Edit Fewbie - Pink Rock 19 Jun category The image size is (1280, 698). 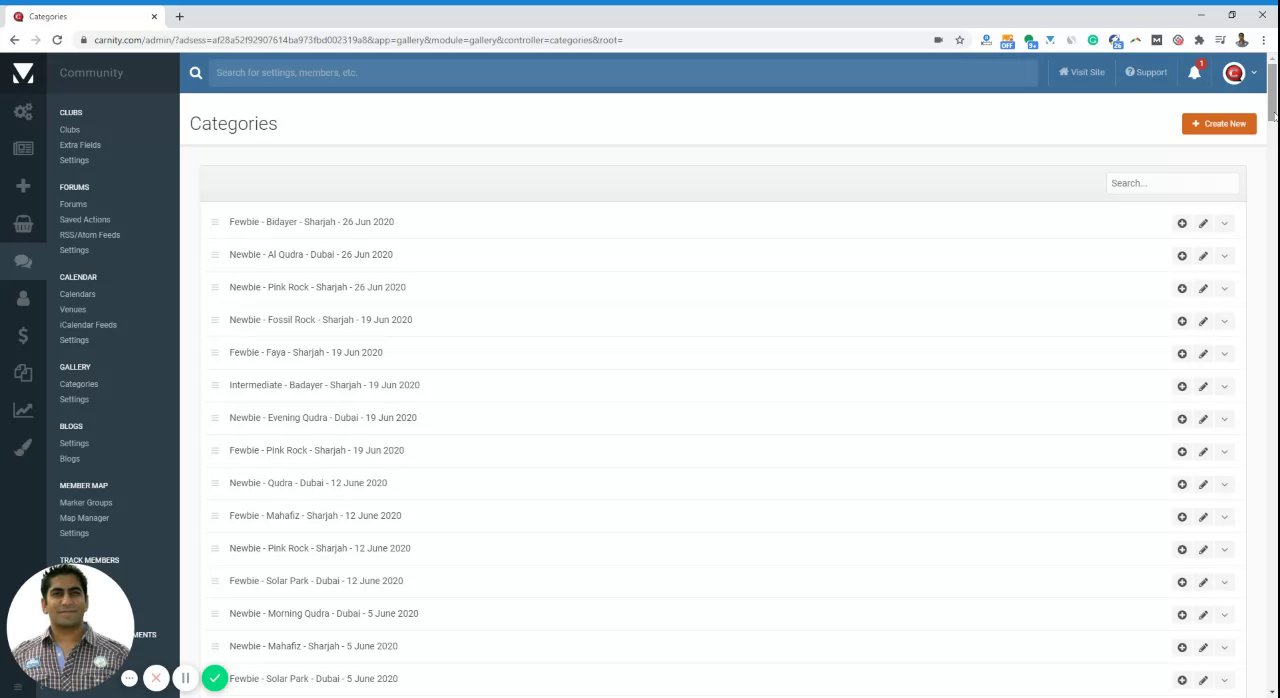[x=1203, y=452]
